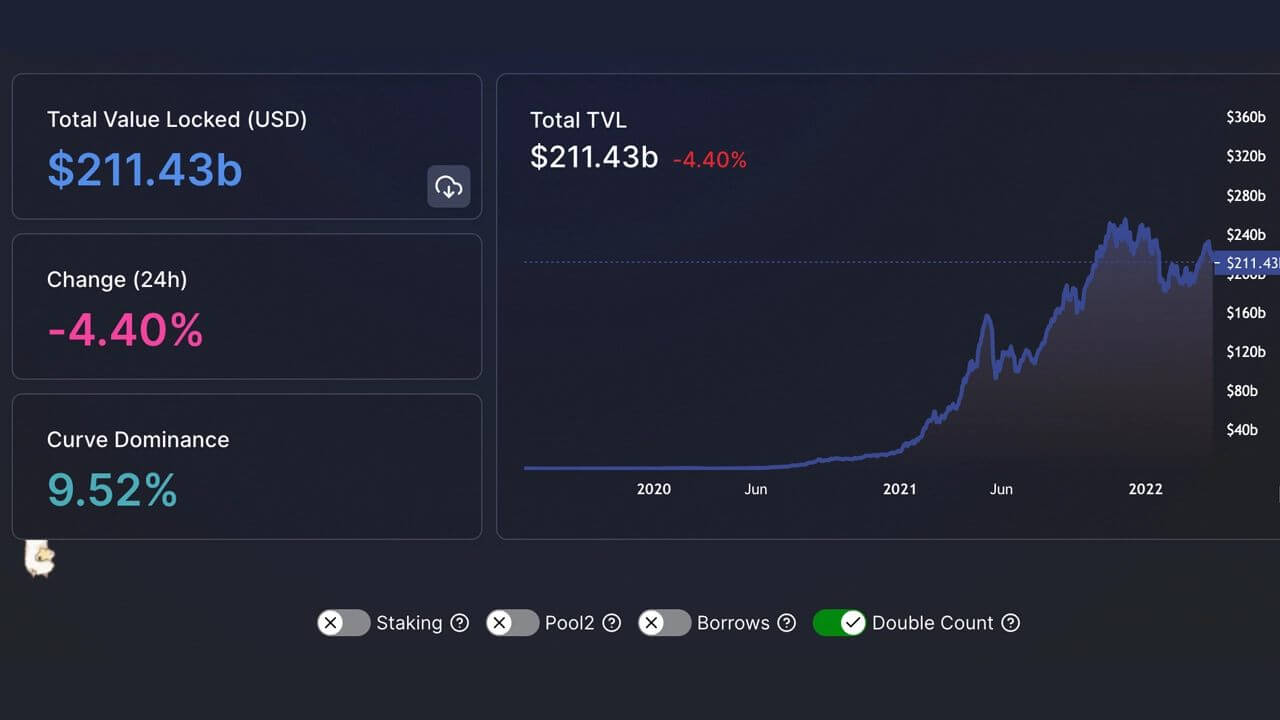Click the chart peak near $240b
The width and height of the screenshot is (1280, 720).
point(1125,222)
